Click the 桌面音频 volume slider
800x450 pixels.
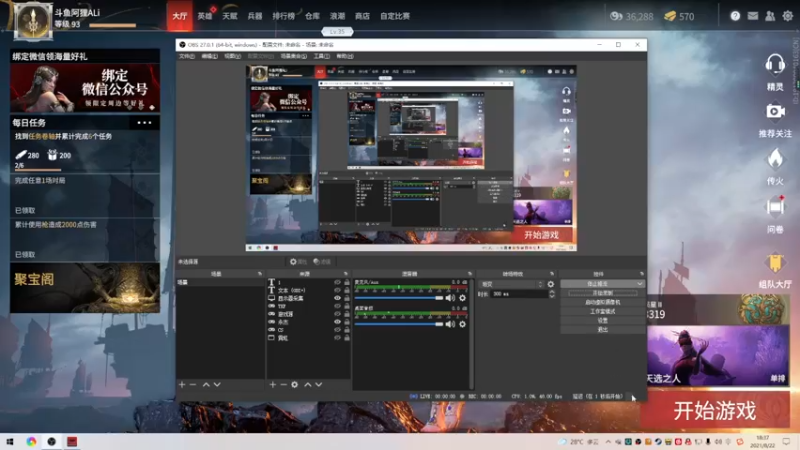[x=398, y=324]
